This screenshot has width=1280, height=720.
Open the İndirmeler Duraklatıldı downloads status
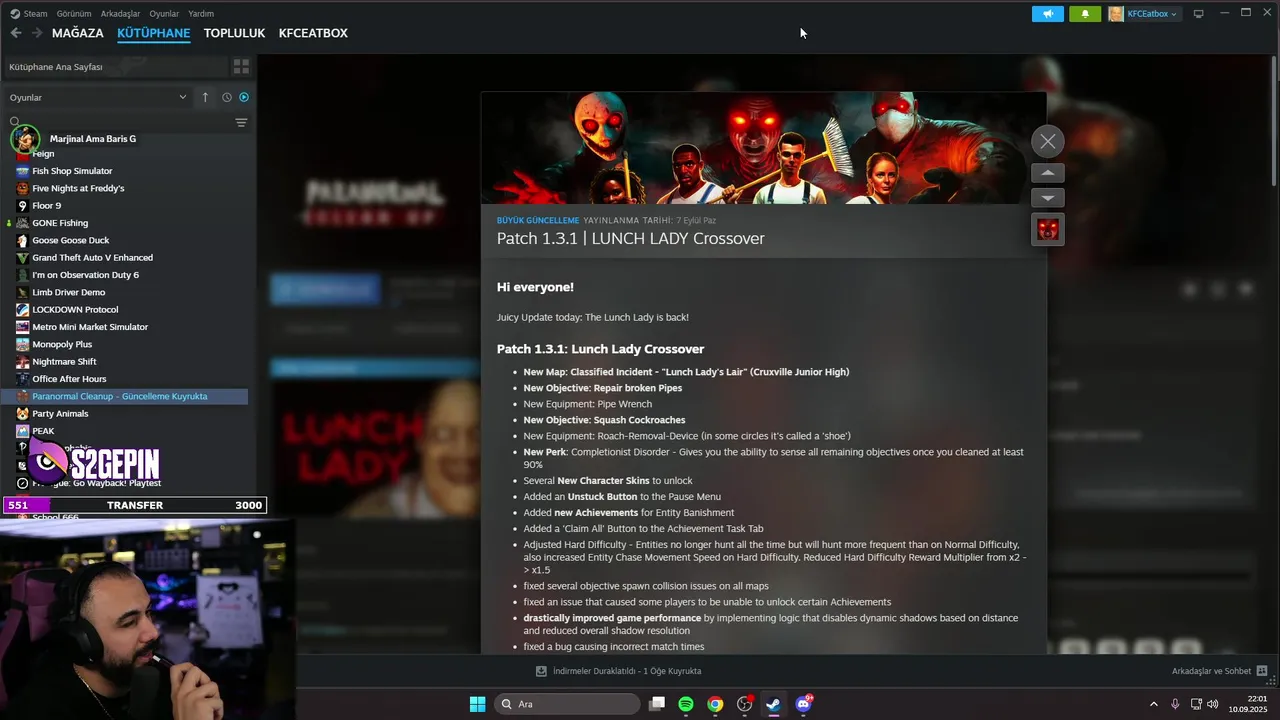coord(618,671)
